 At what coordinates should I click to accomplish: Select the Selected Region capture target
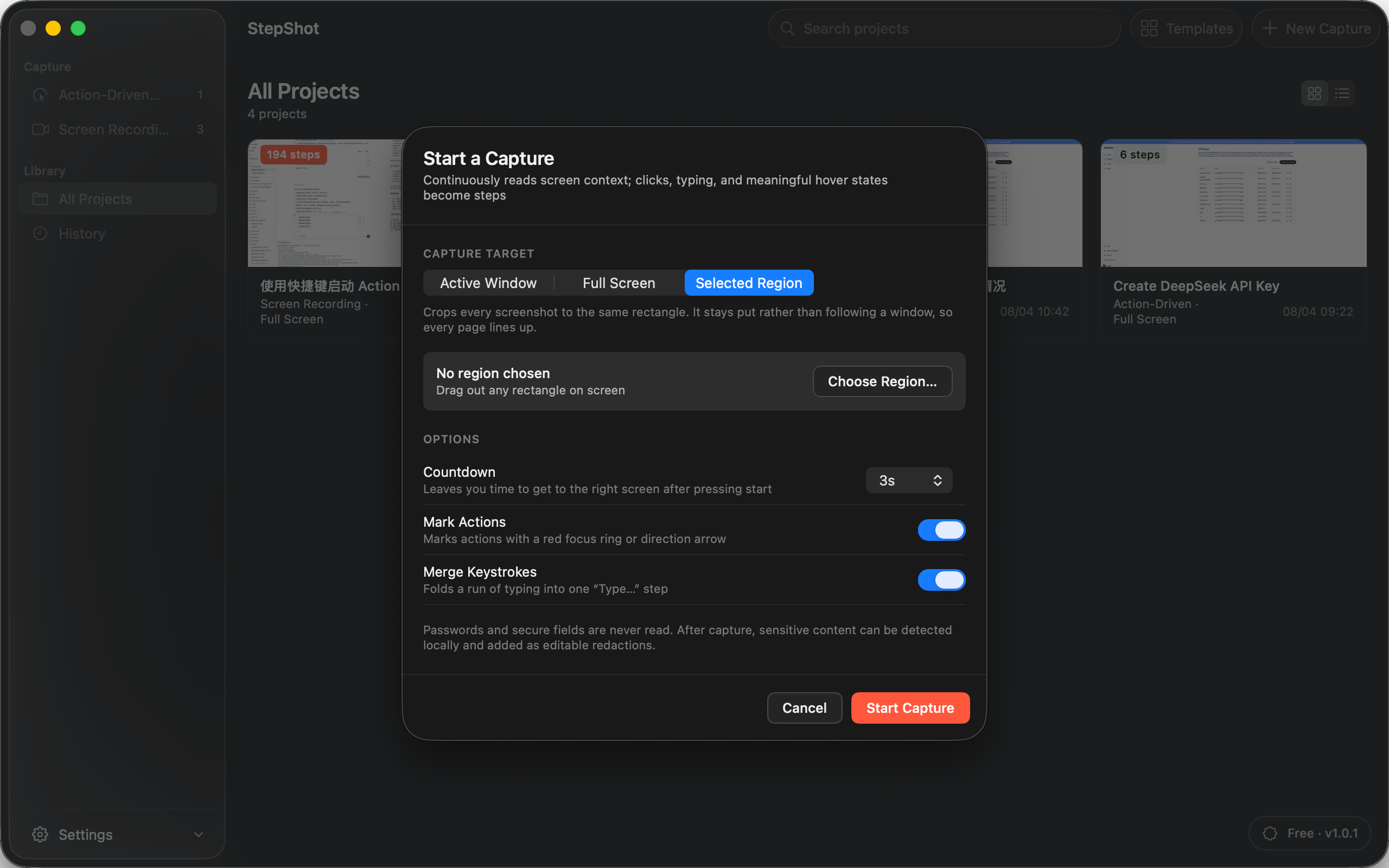coord(748,283)
